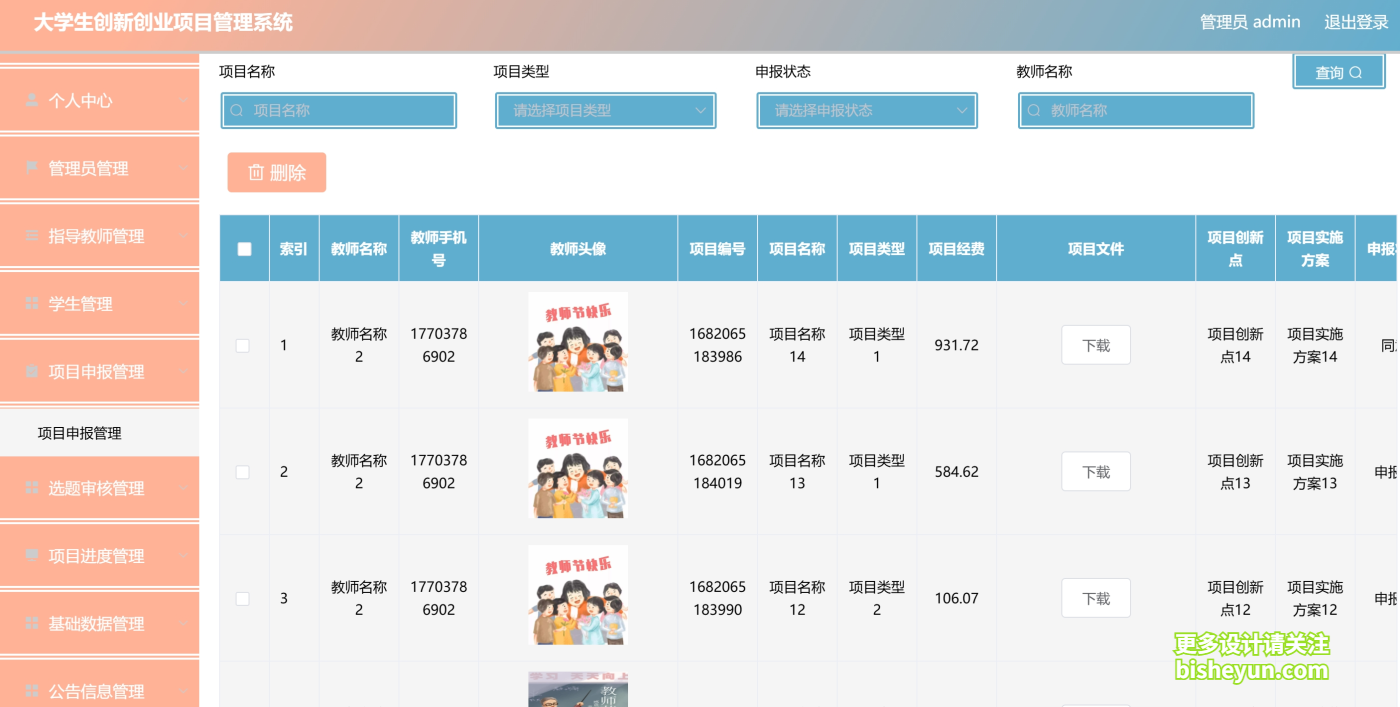The image size is (1400, 707).
Task: Open teacher avatar image in row 3
Action: tap(578, 595)
